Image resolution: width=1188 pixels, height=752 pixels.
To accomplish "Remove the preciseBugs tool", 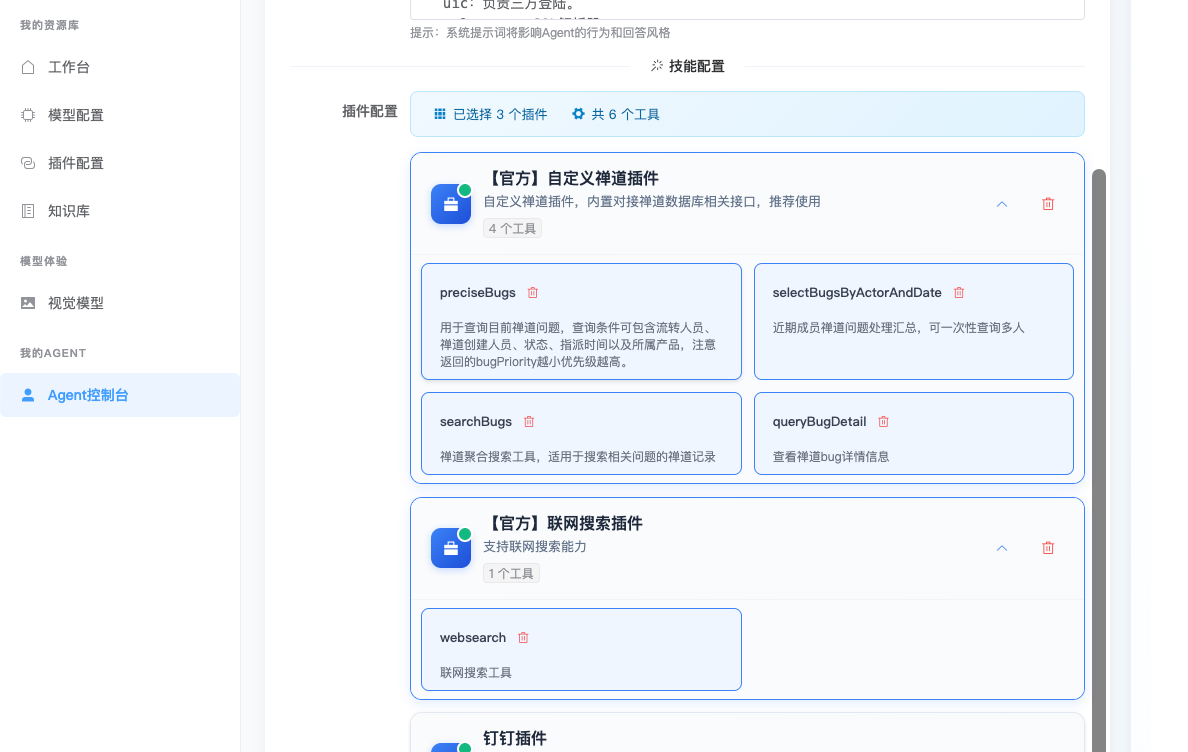I will pos(533,292).
